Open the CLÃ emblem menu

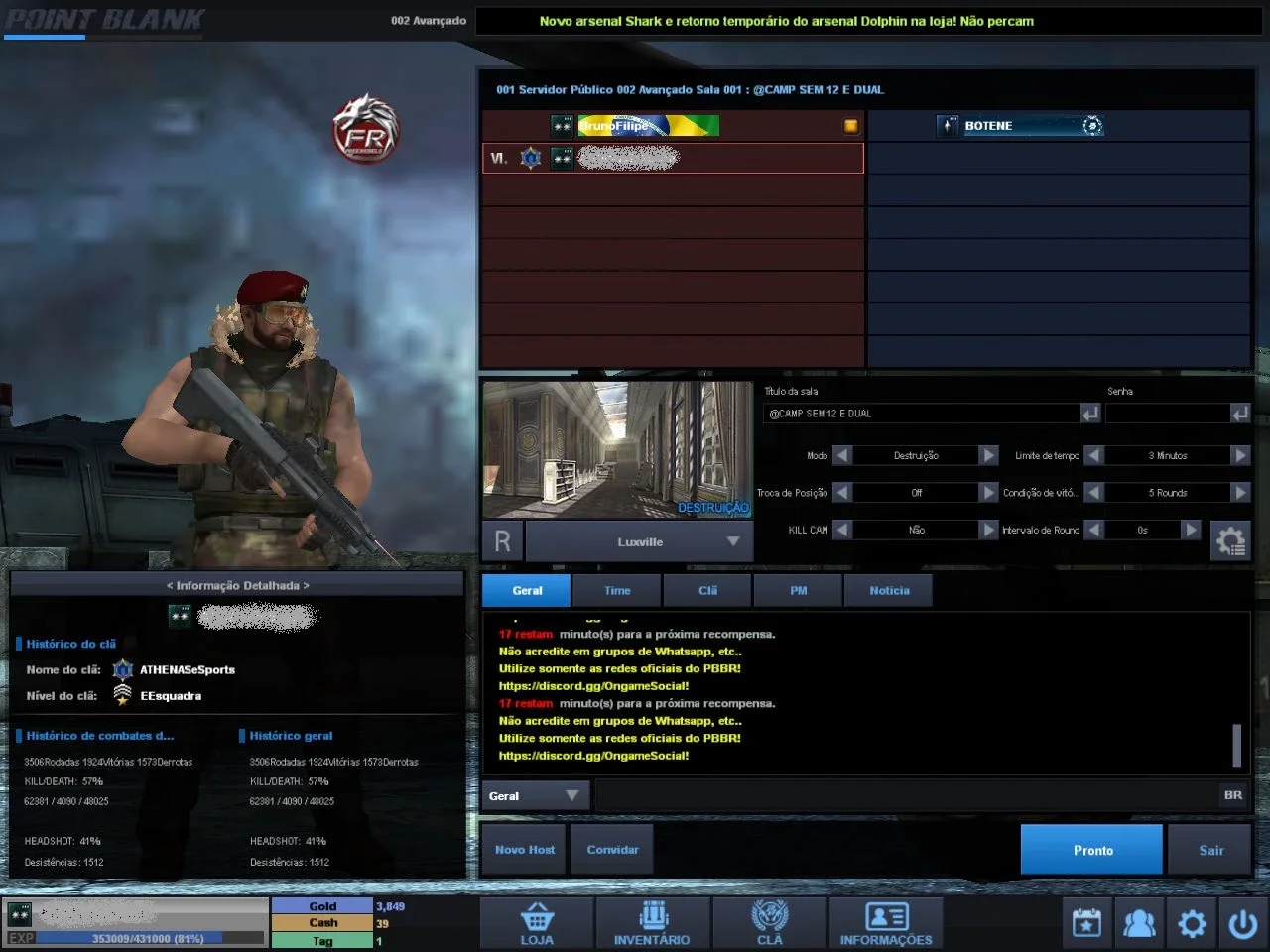point(769,923)
